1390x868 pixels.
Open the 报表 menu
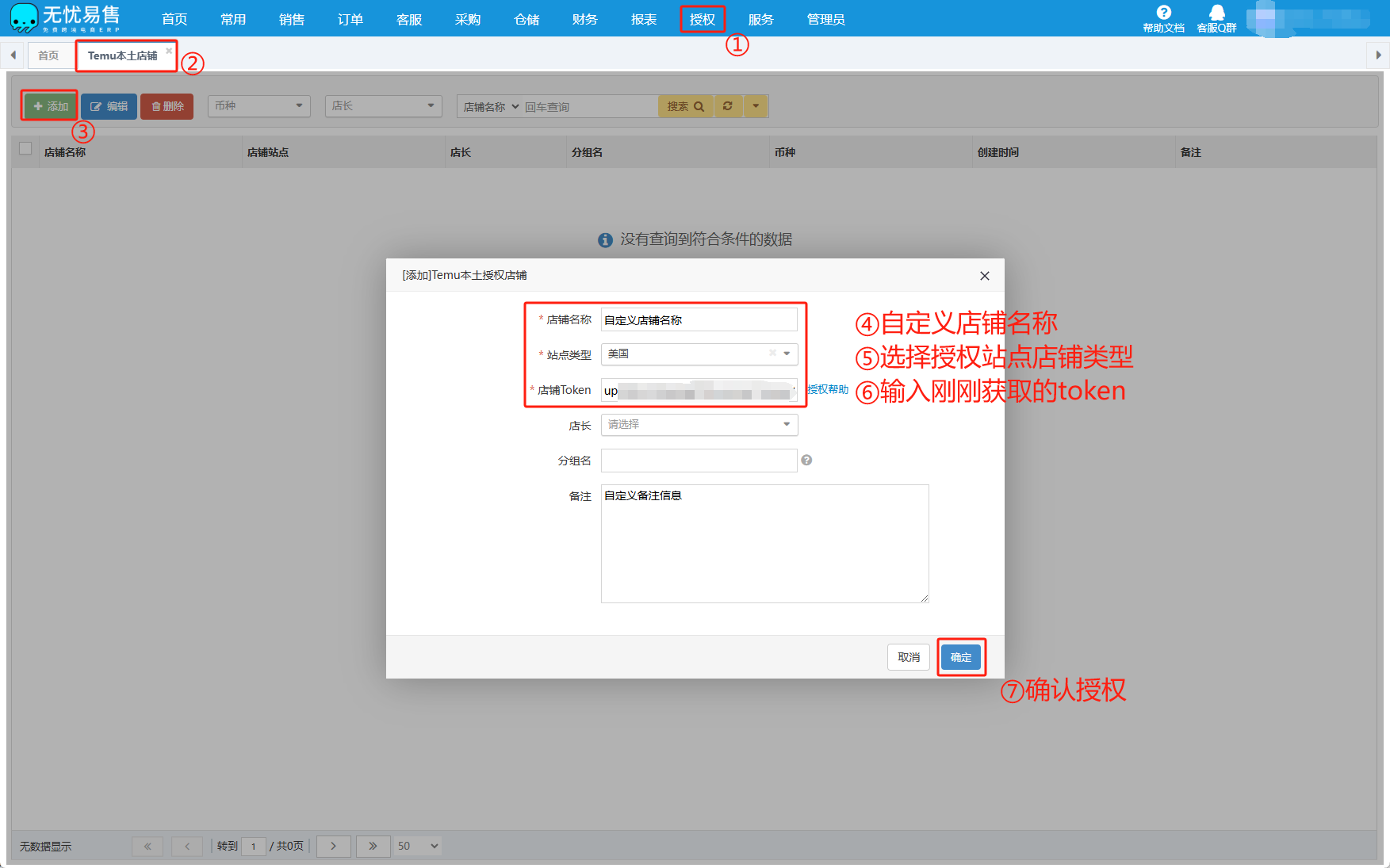644,19
